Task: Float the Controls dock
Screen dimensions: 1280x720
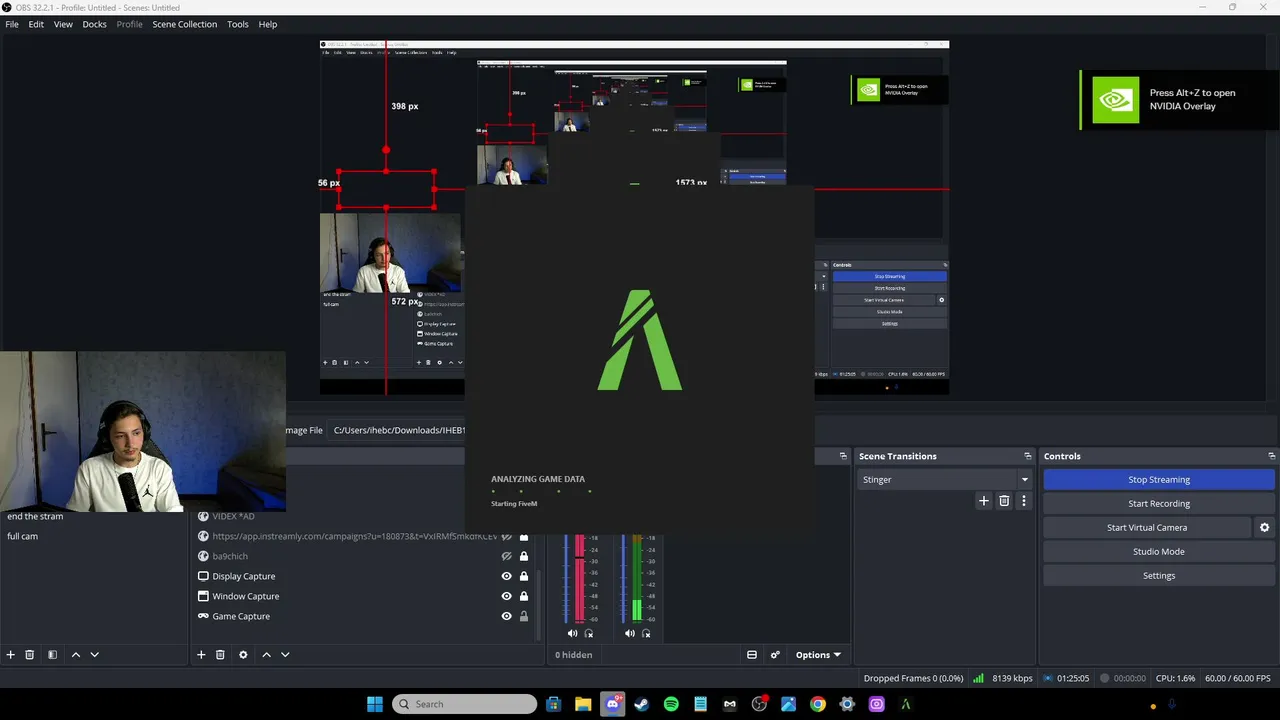Action: click(1271, 456)
